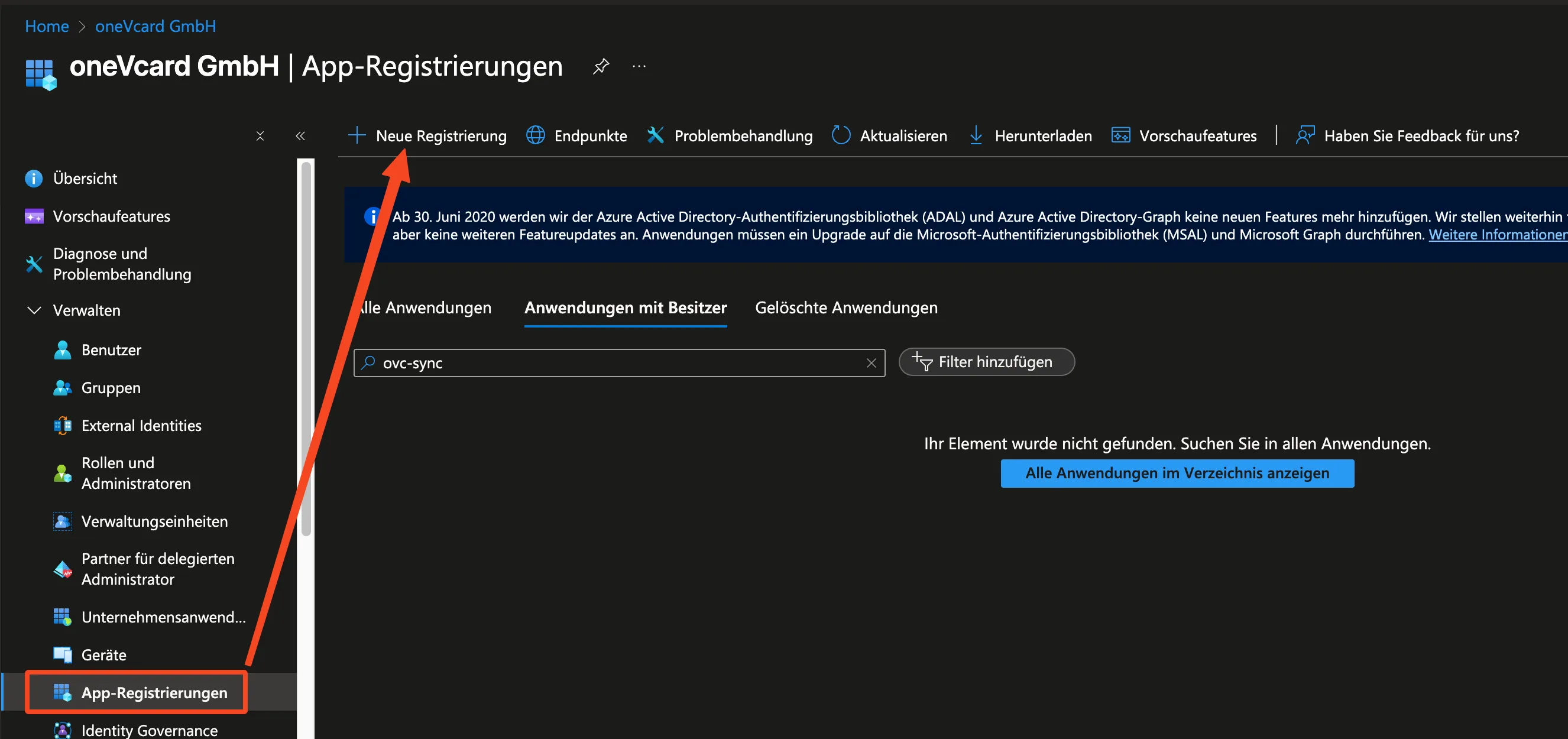
Task: Collapse the Verwalten section
Action: coord(34,310)
